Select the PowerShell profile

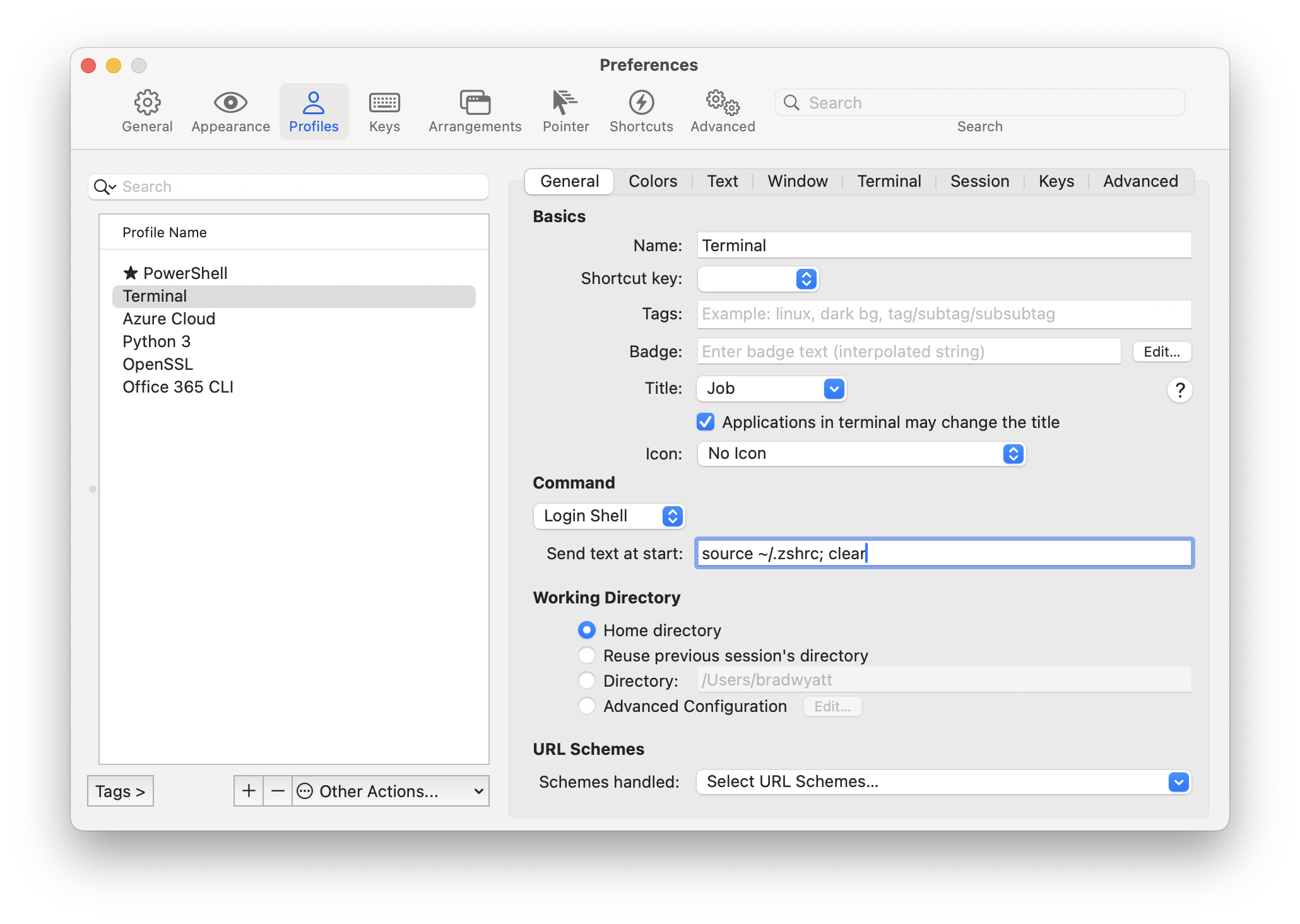point(294,273)
